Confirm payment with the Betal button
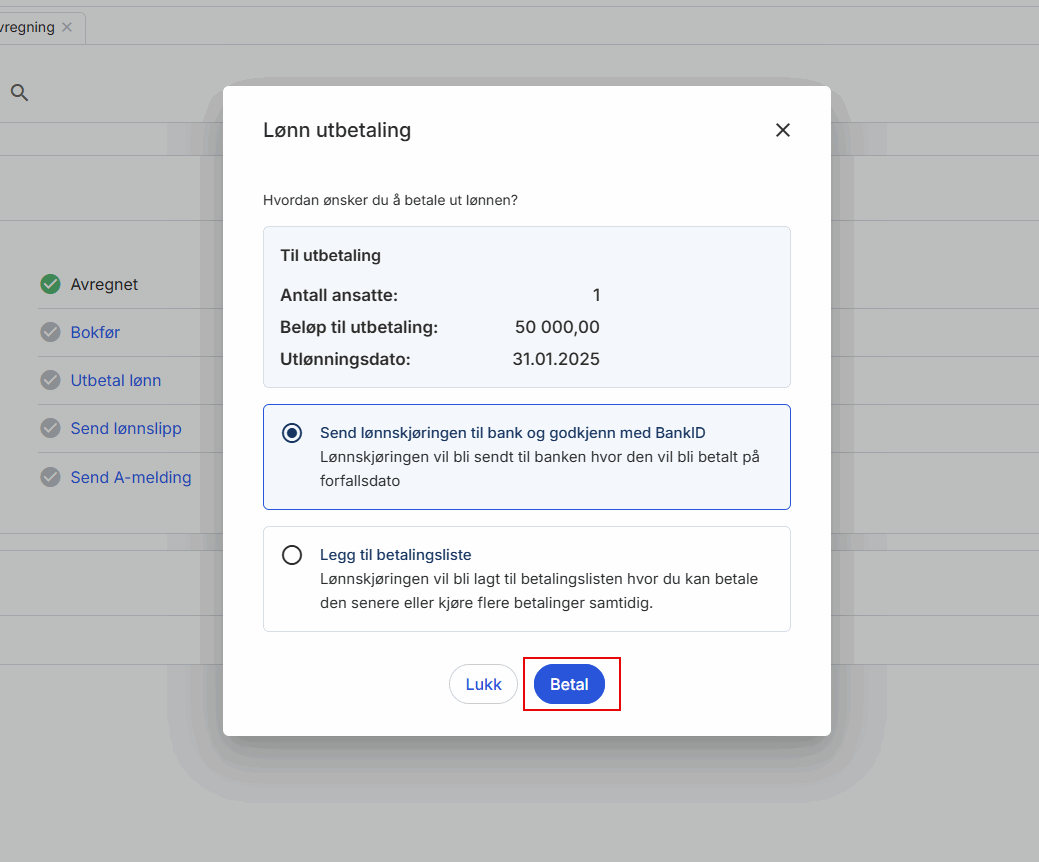The image size is (1039, 862). click(569, 685)
